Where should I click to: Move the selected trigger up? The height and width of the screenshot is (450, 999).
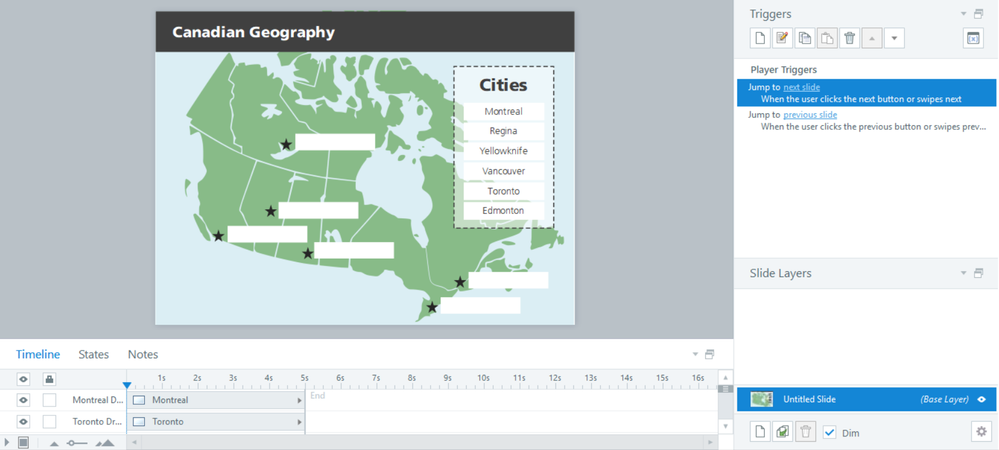872,38
